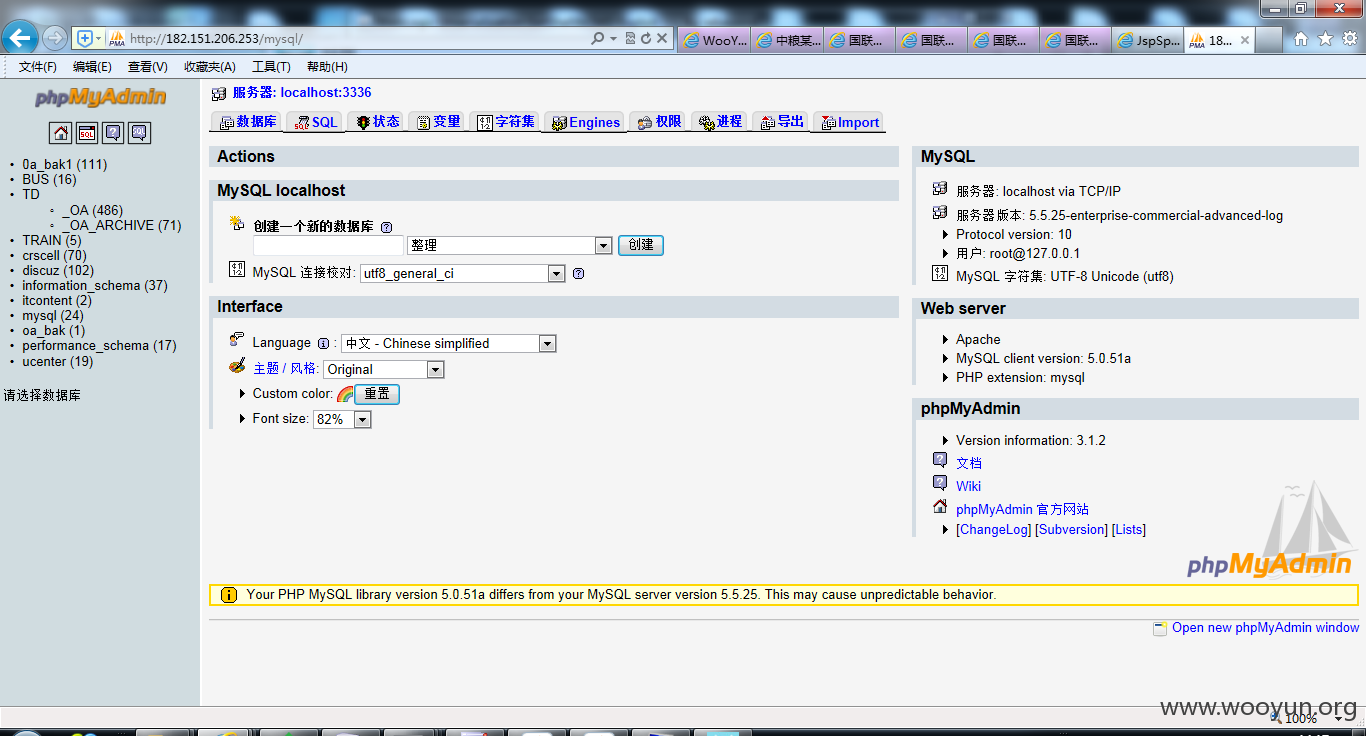Click Open new phpMyAdmin window link

[x=1265, y=628]
